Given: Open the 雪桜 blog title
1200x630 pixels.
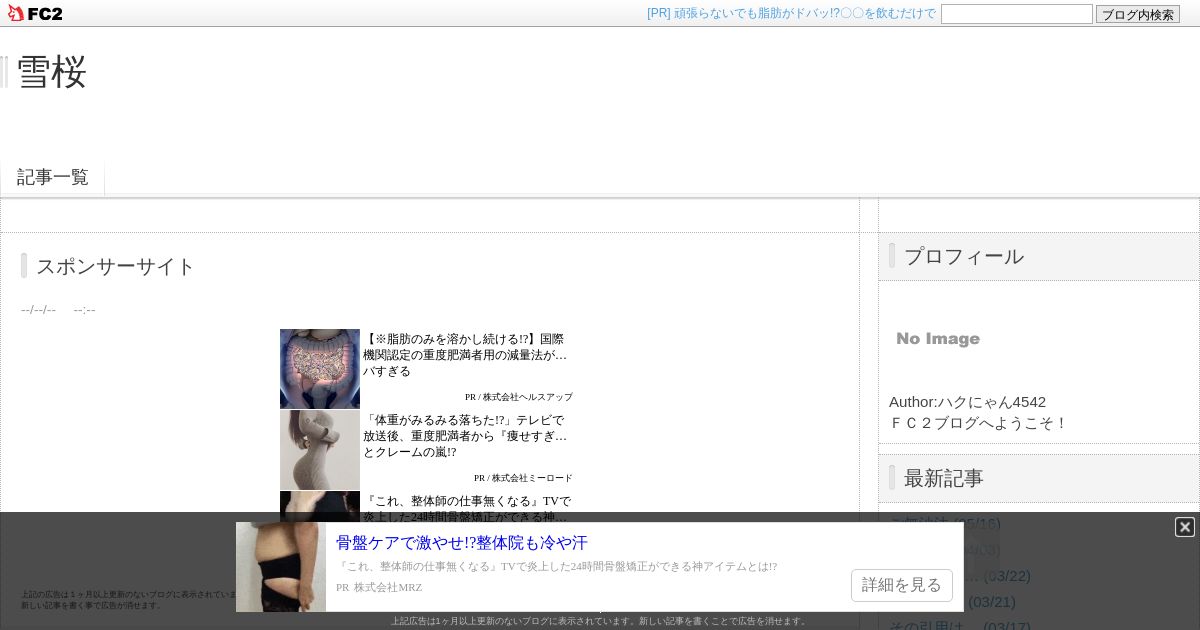Looking at the screenshot, I should click(52, 72).
